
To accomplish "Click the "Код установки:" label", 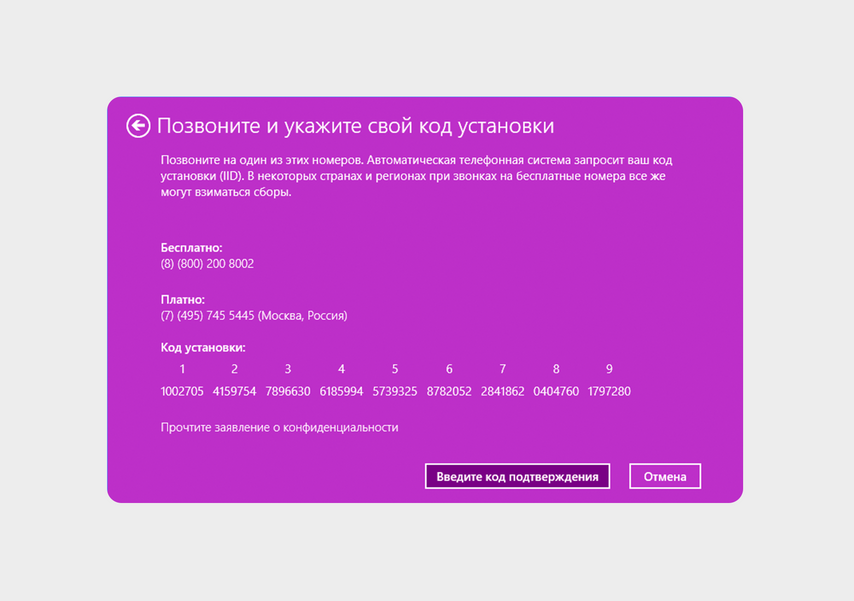I will pos(203,348).
